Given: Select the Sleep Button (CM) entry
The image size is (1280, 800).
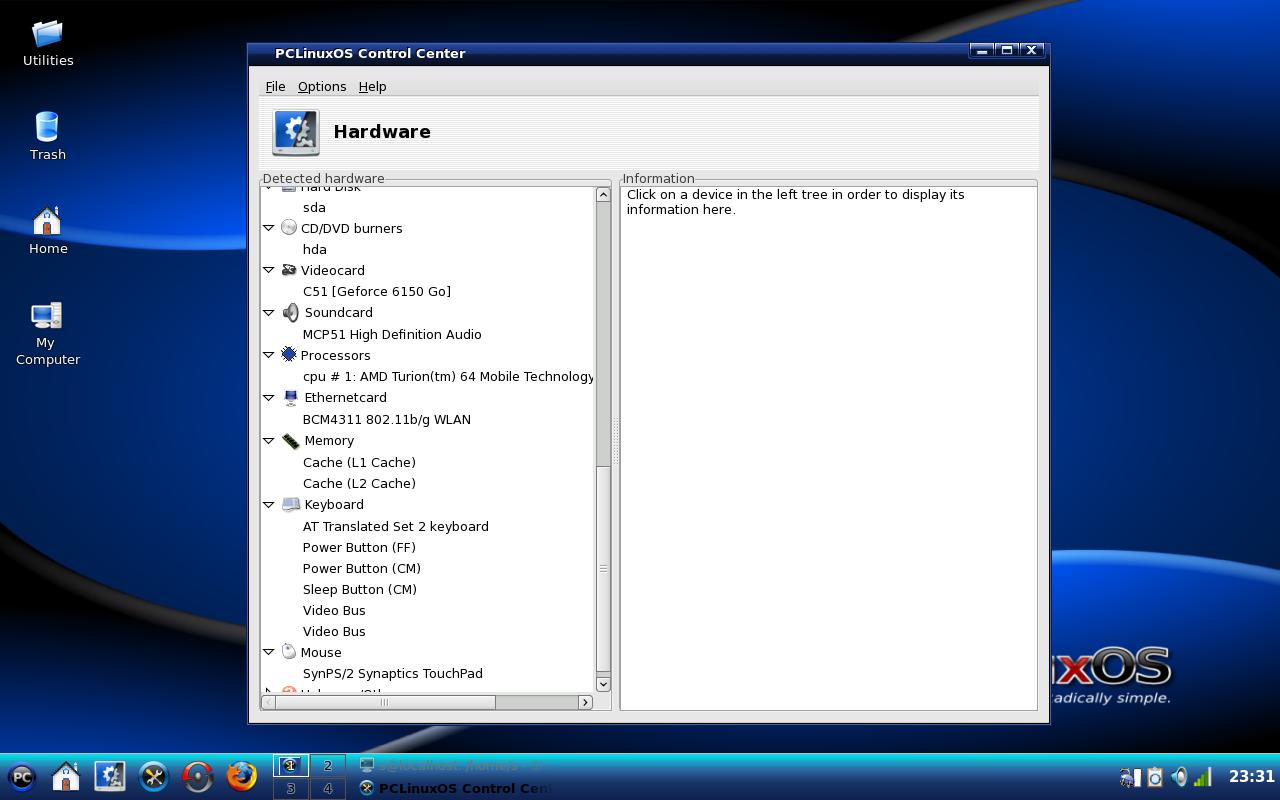Looking at the screenshot, I should (x=360, y=589).
